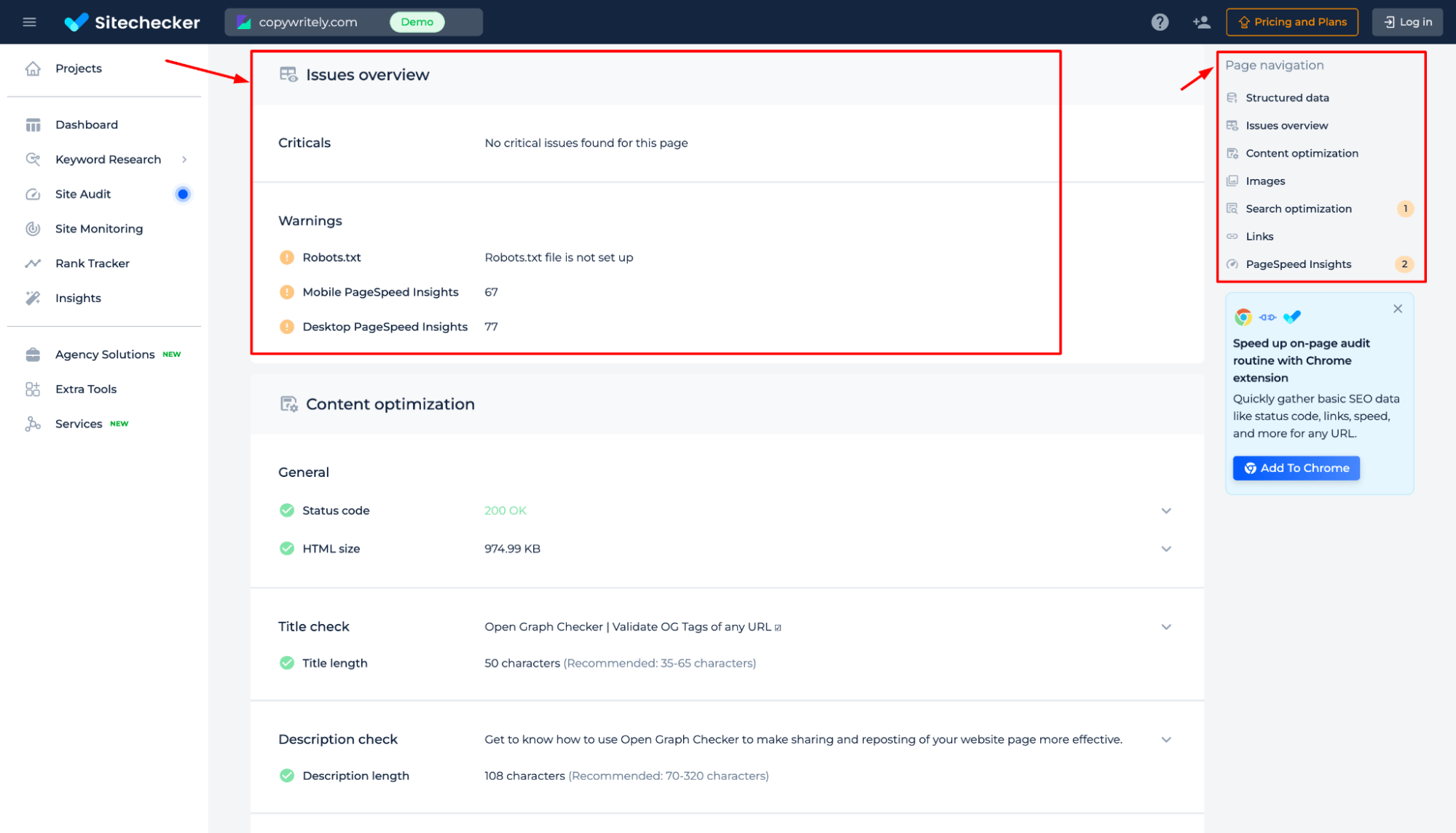Click the Insights icon in sidebar
Image resolution: width=1456 pixels, height=833 pixels.
[x=32, y=298]
